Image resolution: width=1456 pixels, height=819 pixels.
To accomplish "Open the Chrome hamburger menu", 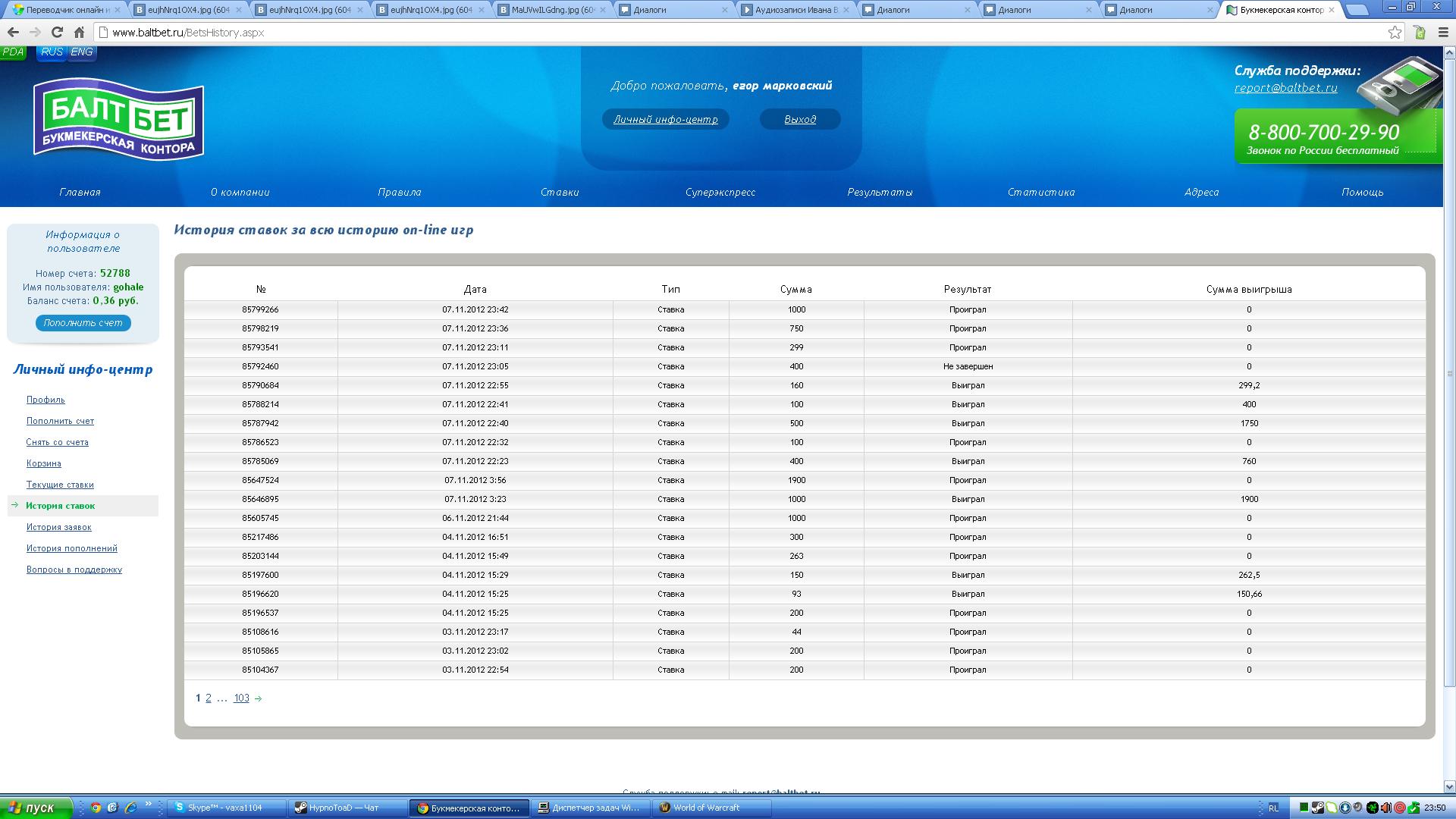I will tap(1442, 32).
